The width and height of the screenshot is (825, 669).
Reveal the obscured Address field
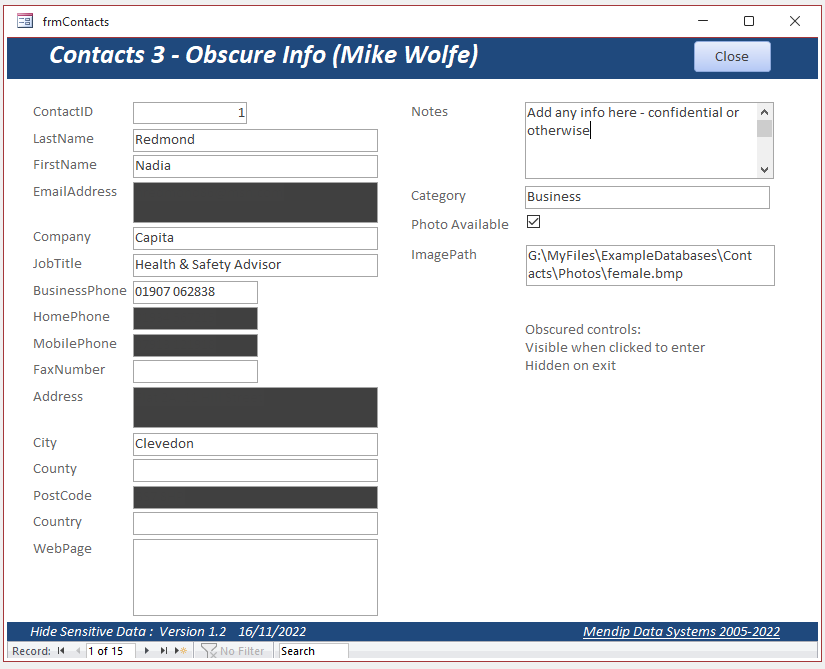255,408
